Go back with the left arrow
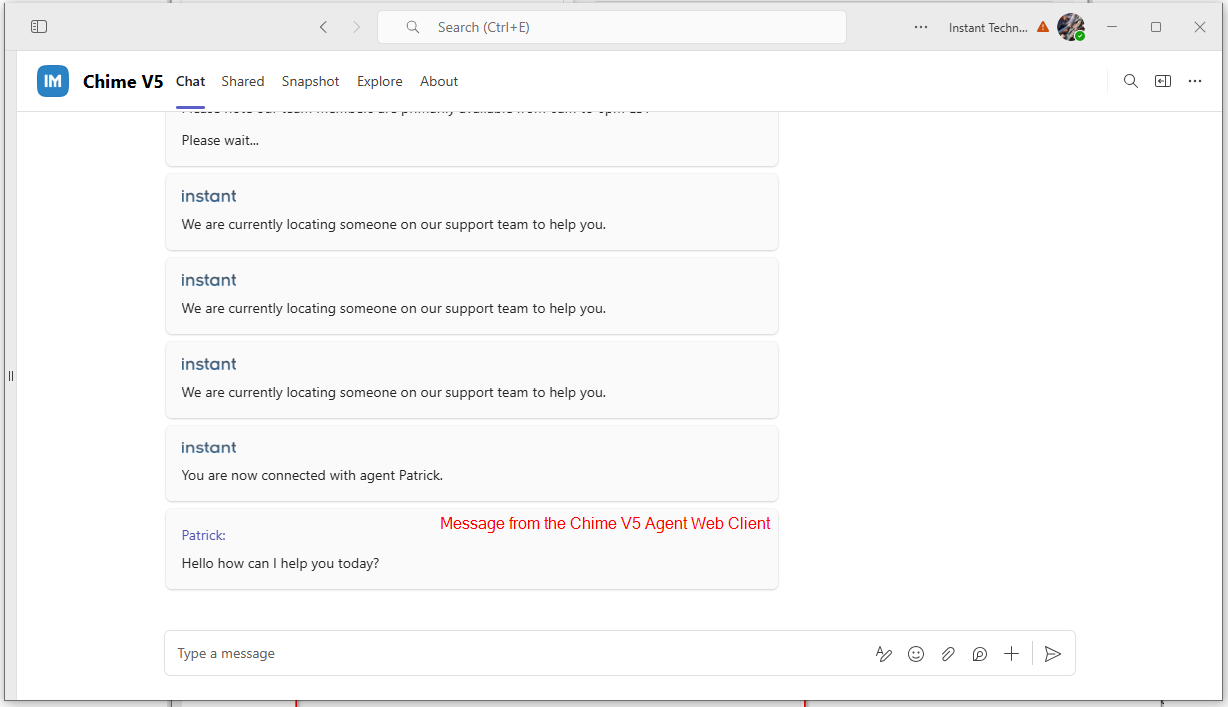 (x=323, y=27)
